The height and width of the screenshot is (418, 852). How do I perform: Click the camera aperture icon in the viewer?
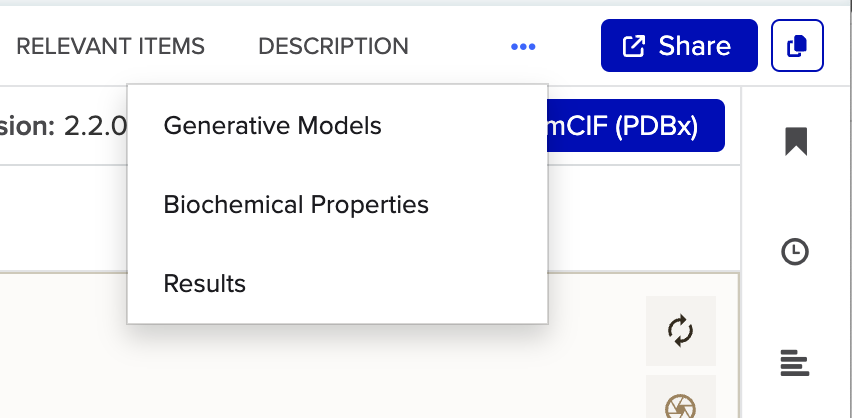[680, 404]
